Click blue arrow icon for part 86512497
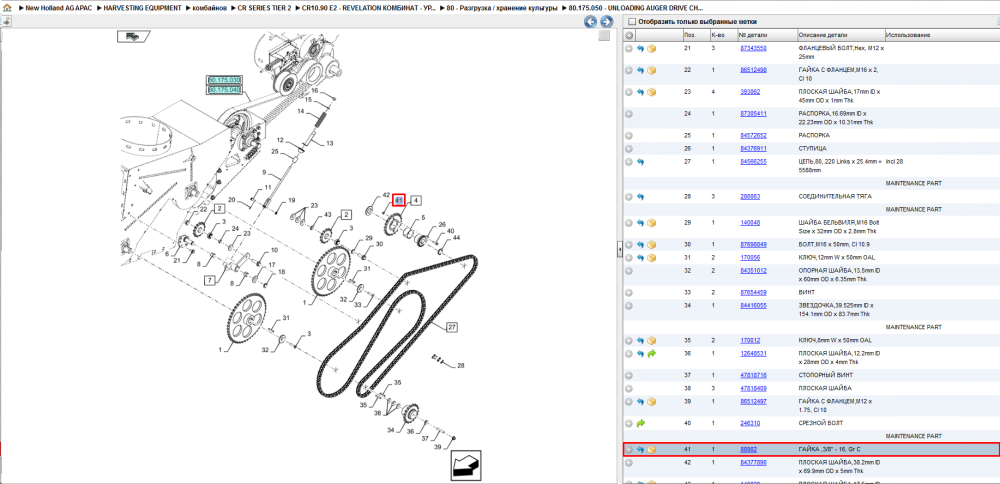 (x=640, y=402)
